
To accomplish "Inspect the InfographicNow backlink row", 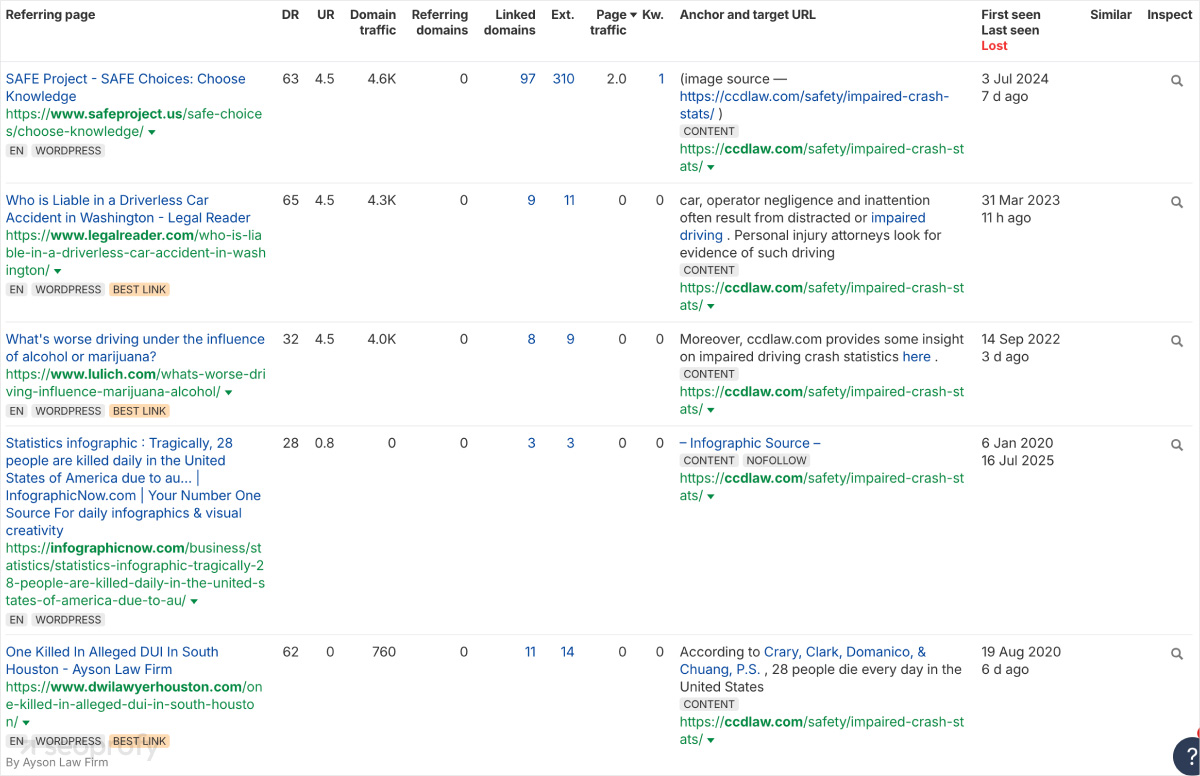I will (x=1177, y=445).
